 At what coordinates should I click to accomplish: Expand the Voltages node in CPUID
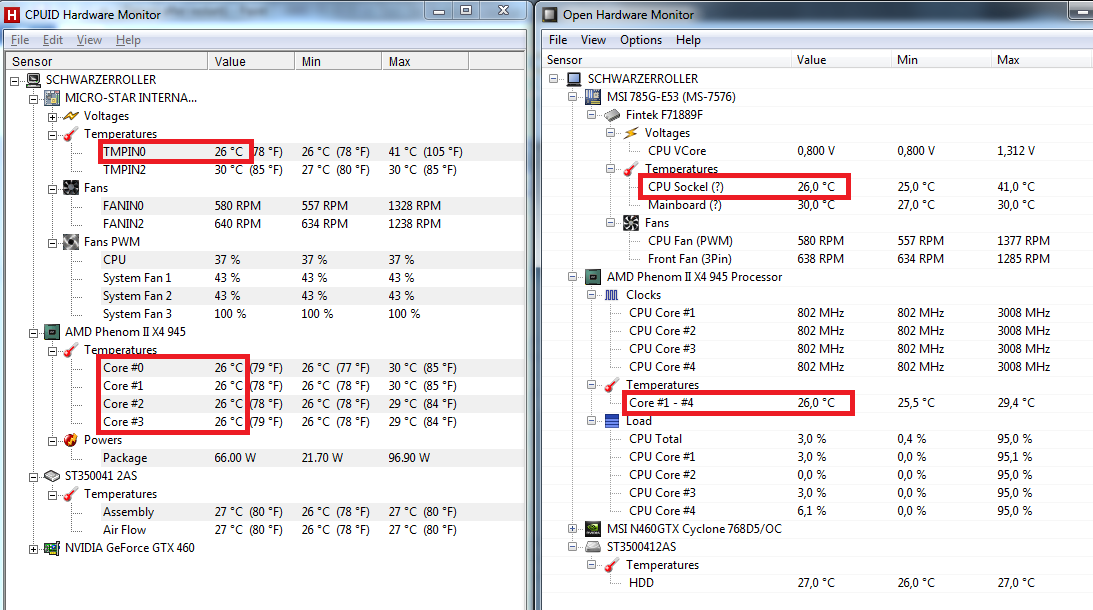(52, 116)
